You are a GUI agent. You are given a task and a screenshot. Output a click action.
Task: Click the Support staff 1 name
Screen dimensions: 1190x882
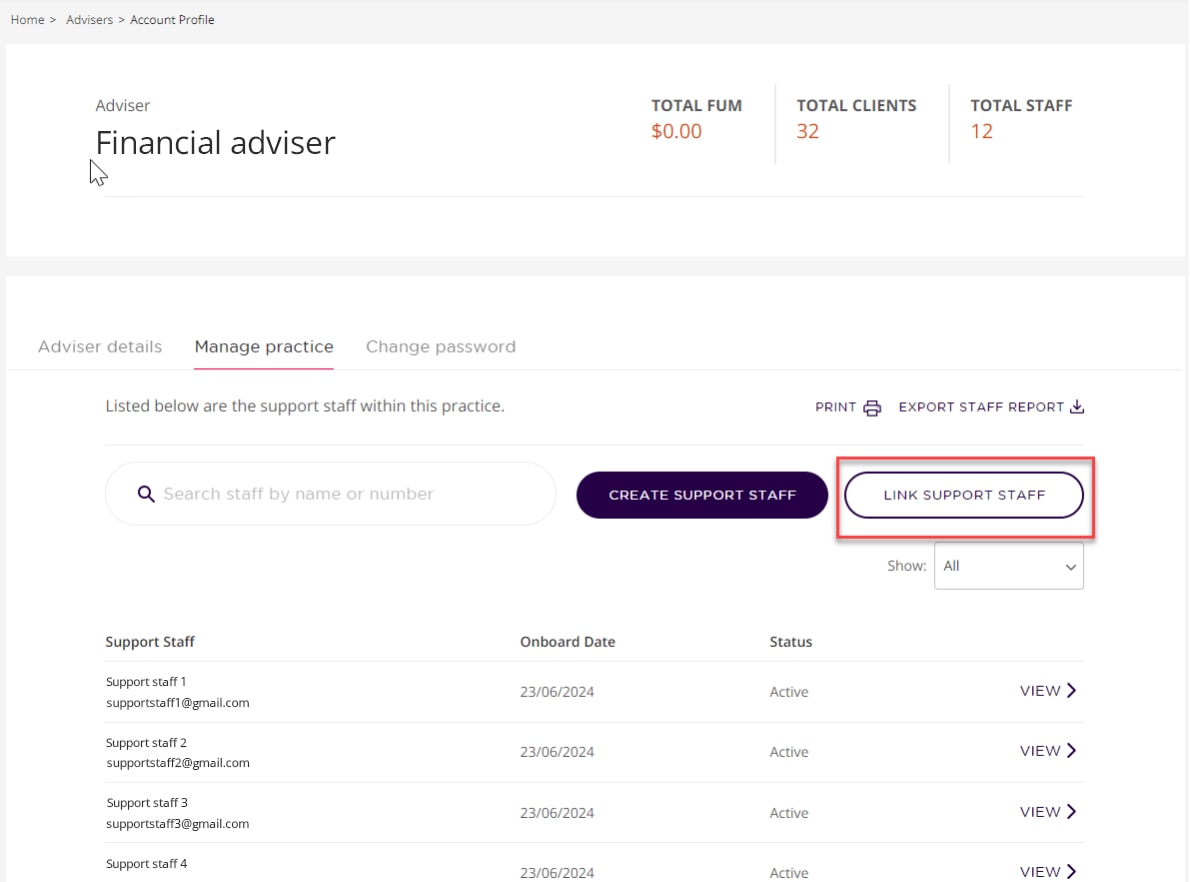coord(146,682)
